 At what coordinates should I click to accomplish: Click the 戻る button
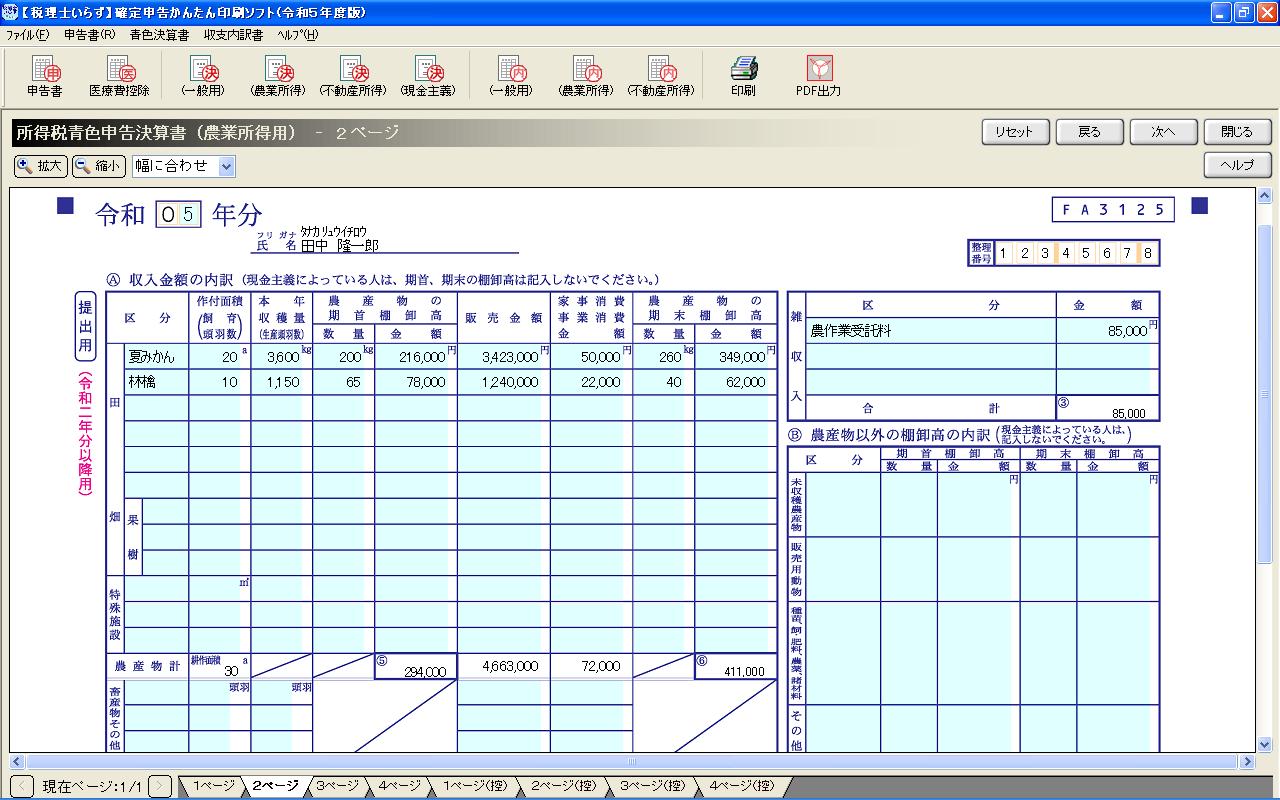tap(1089, 132)
